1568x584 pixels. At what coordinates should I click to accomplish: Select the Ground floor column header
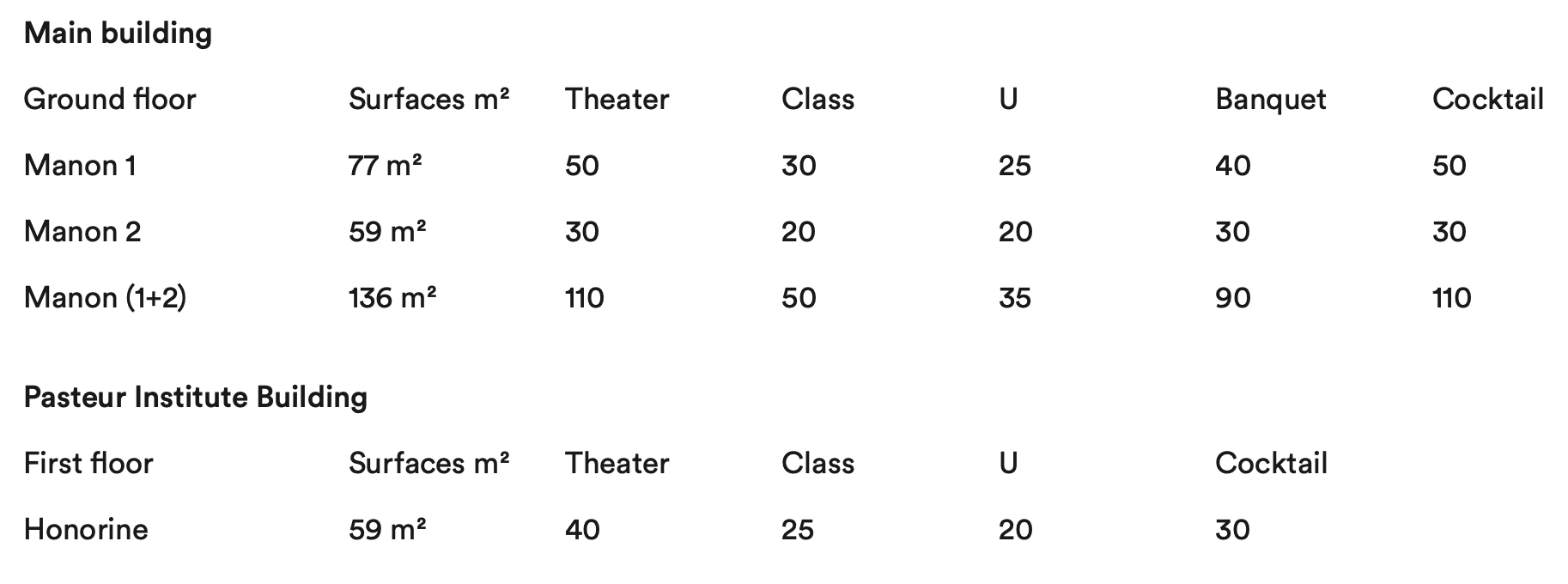[110, 100]
